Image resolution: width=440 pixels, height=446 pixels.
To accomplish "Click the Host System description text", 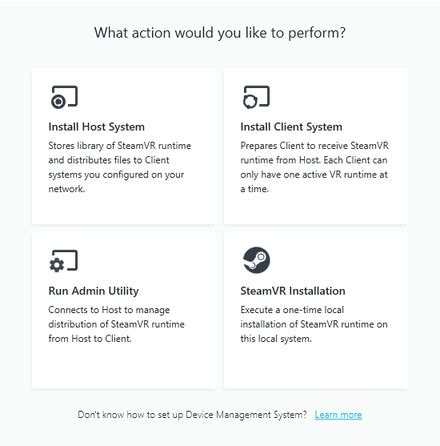I will [x=120, y=167].
